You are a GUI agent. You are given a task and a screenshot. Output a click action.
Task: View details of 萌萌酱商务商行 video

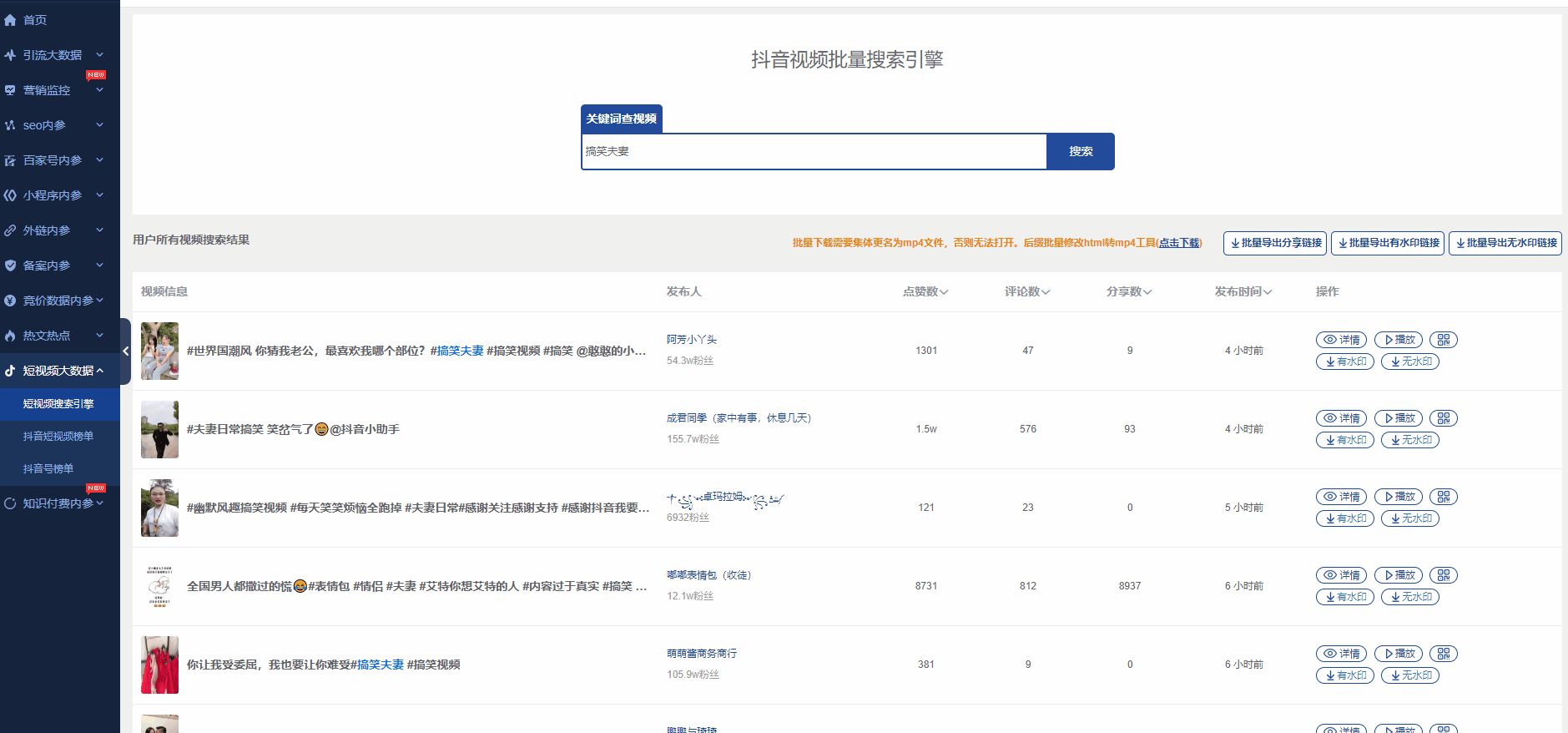tap(1341, 654)
